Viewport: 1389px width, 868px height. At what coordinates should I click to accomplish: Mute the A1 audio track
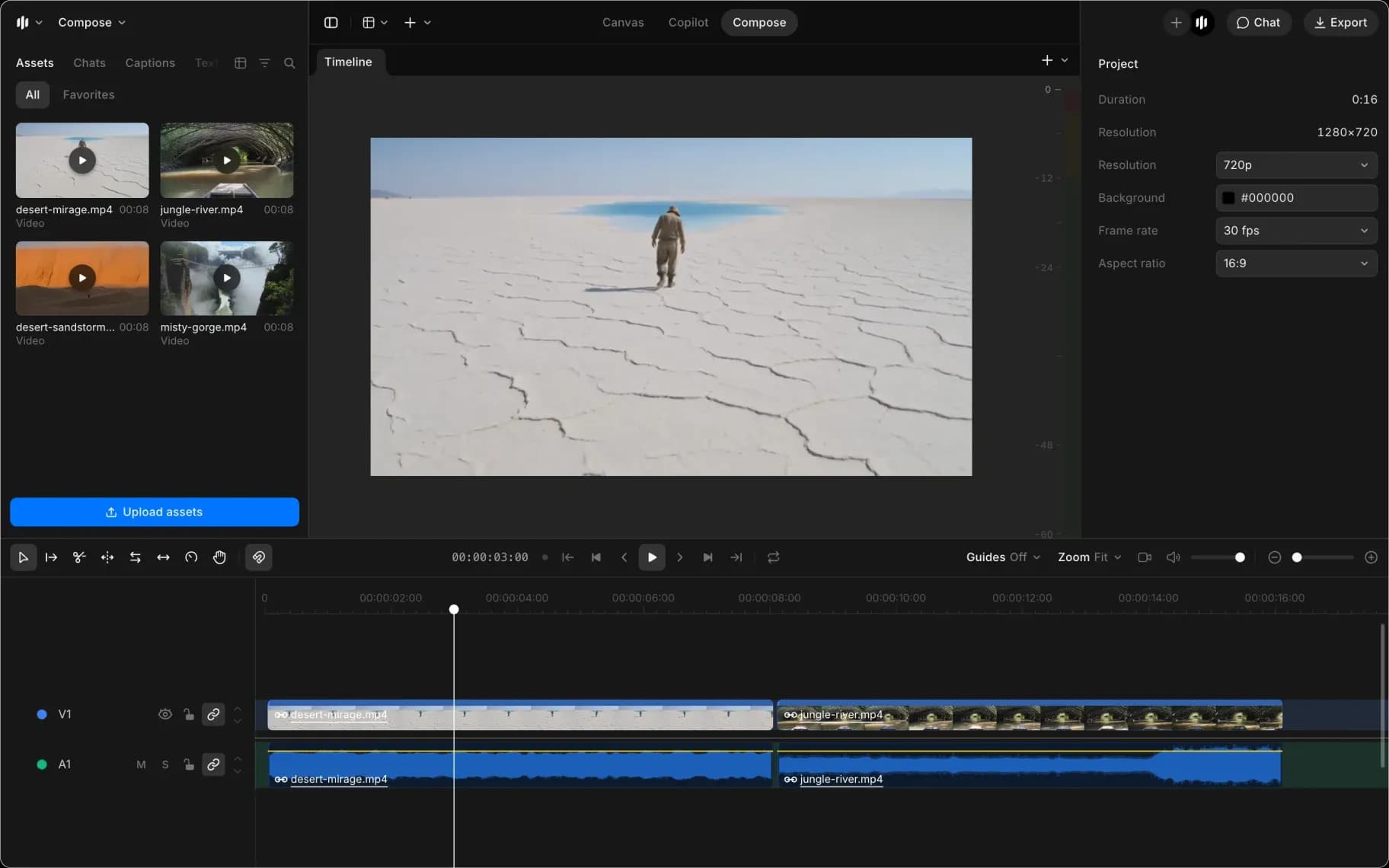(x=141, y=764)
